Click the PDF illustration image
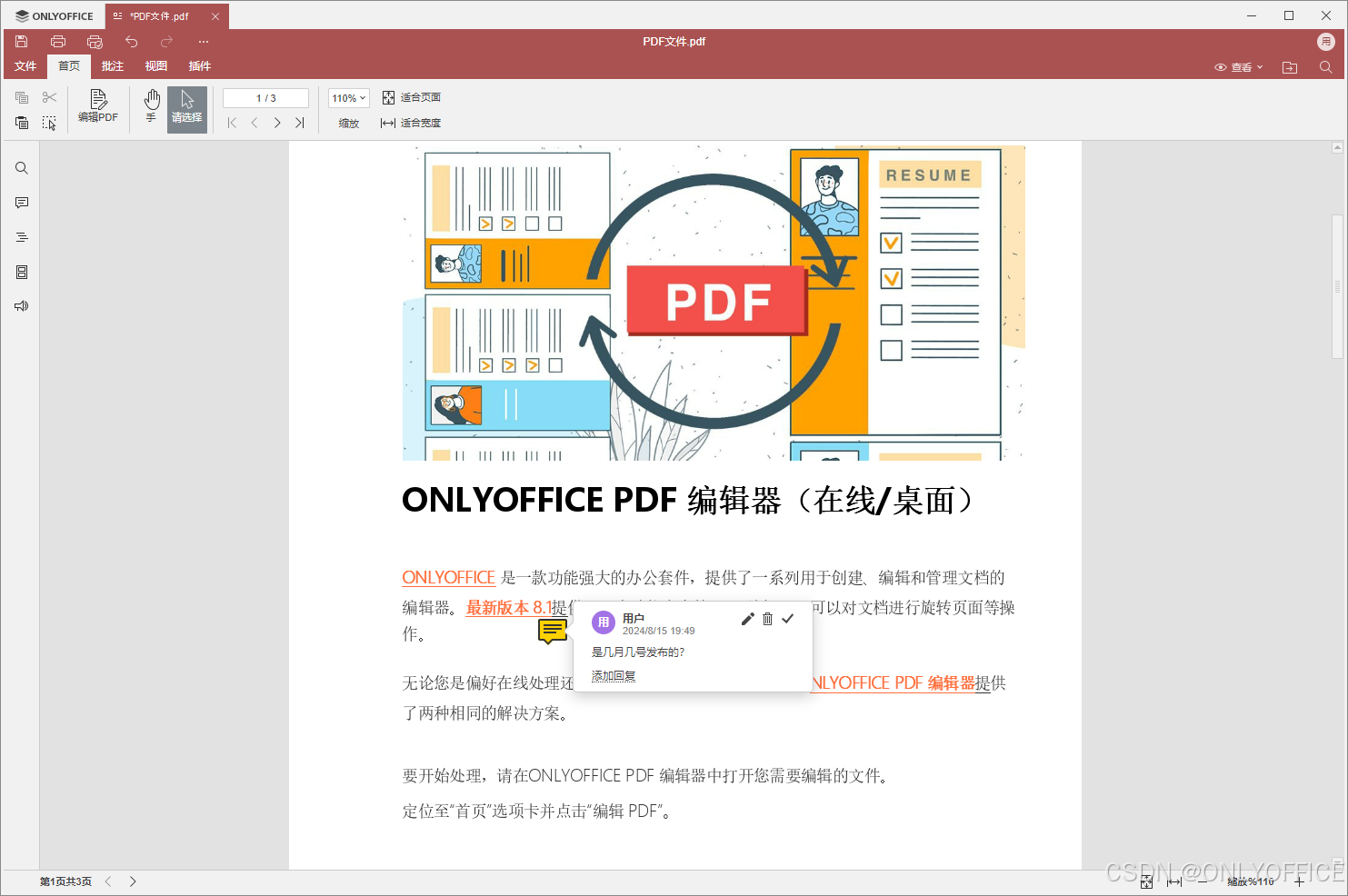1348x896 pixels. pyautogui.click(x=714, y=303)
